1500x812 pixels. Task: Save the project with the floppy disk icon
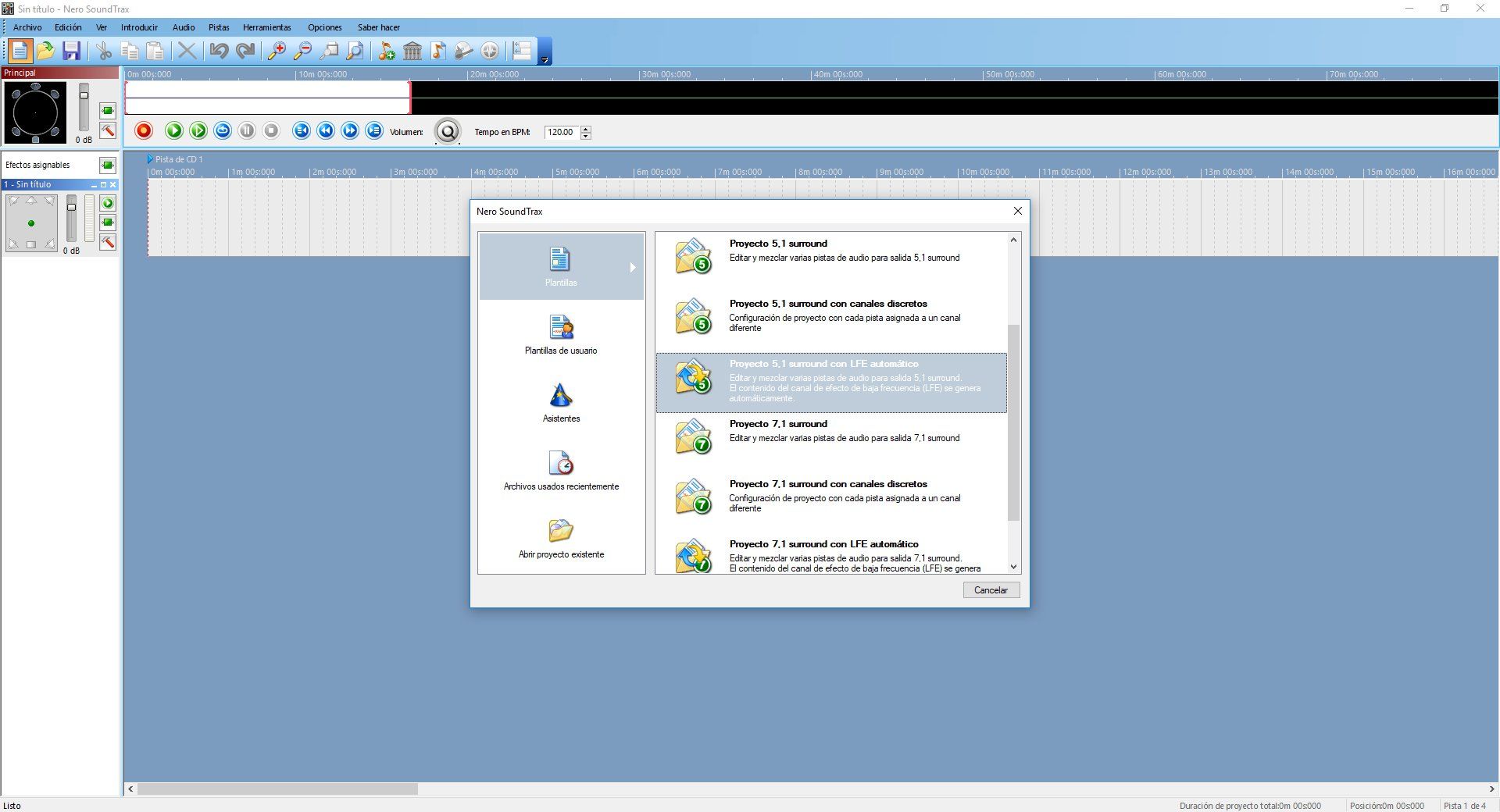pos(72,52)
